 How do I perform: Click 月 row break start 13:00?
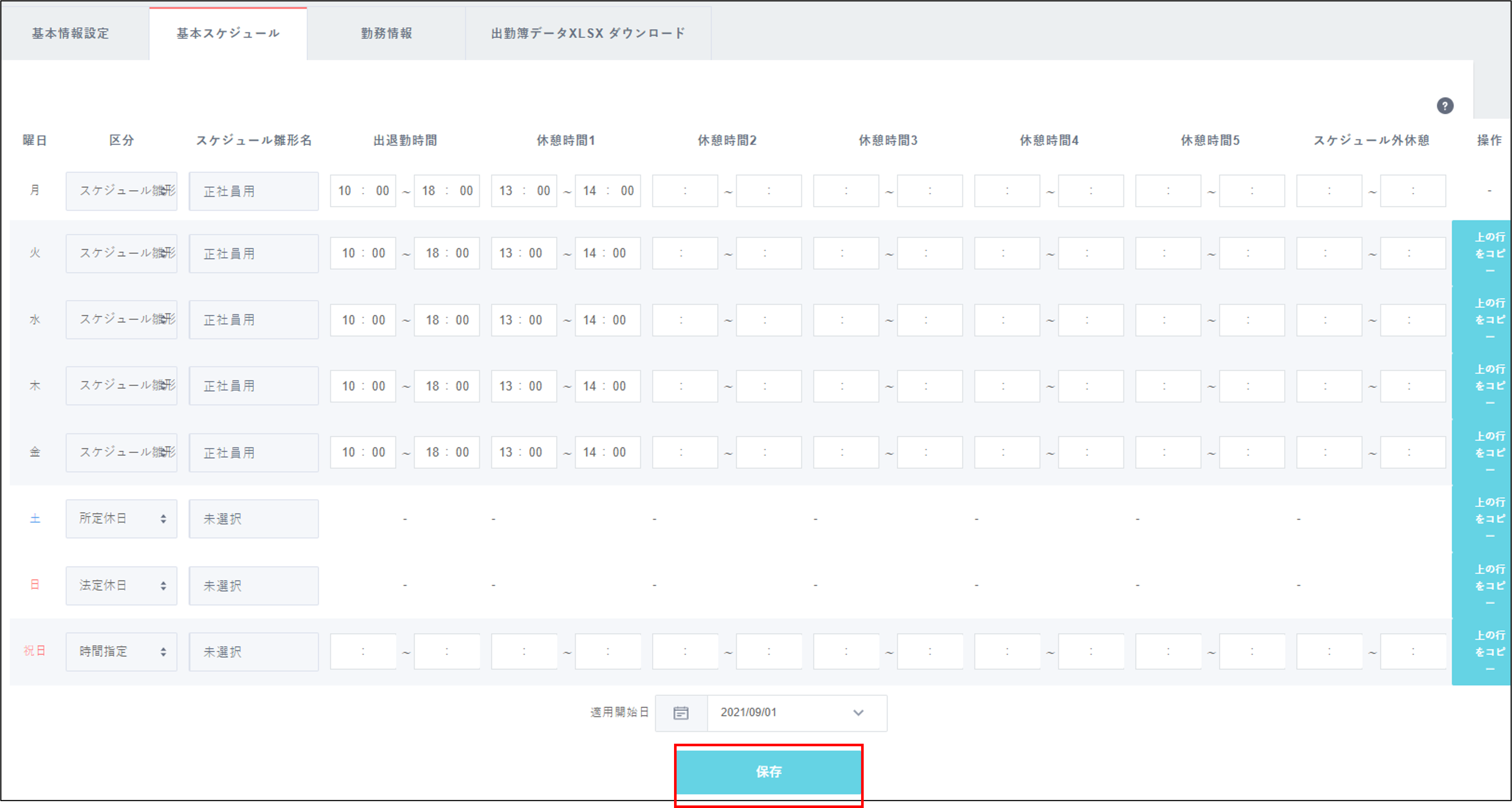point(524,191)
